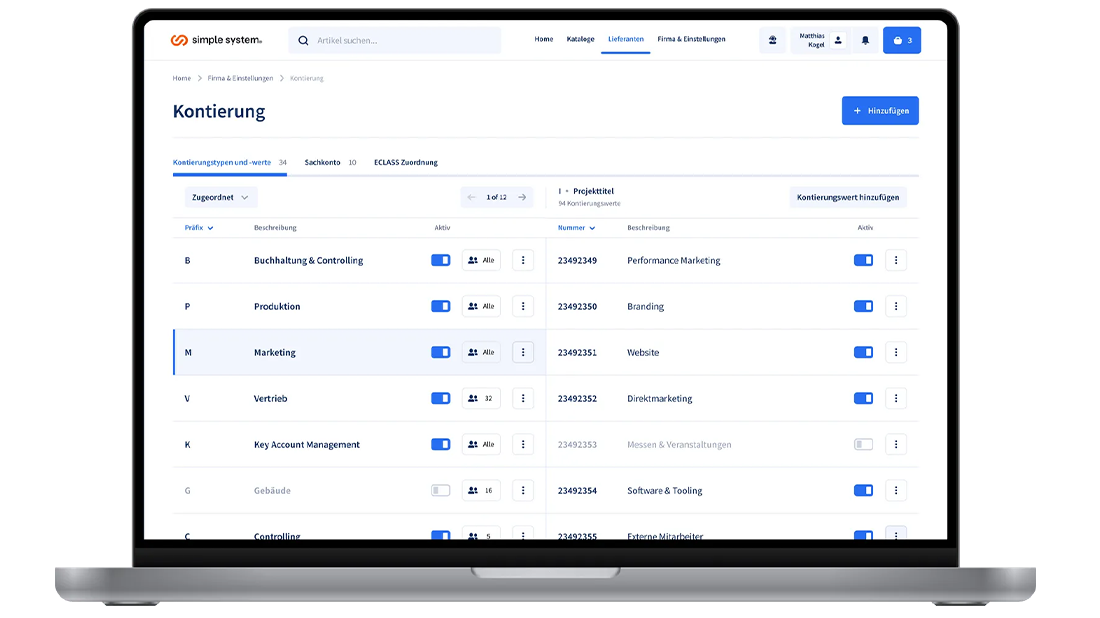Enable the Aktiv toggle for Gebäude
The height and width of the screenshot is (618, 1100).
440,490
